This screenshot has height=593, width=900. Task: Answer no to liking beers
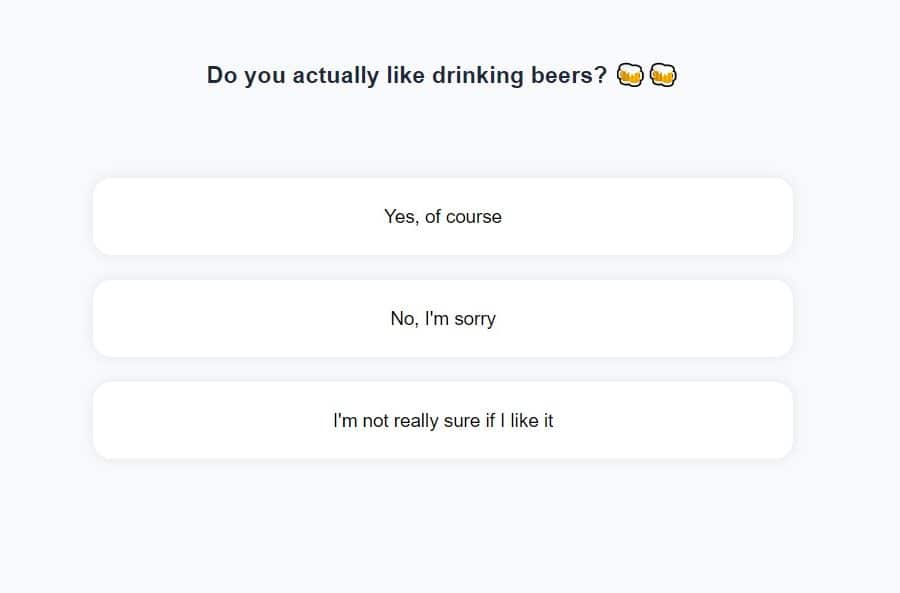[x=442, y=319]
